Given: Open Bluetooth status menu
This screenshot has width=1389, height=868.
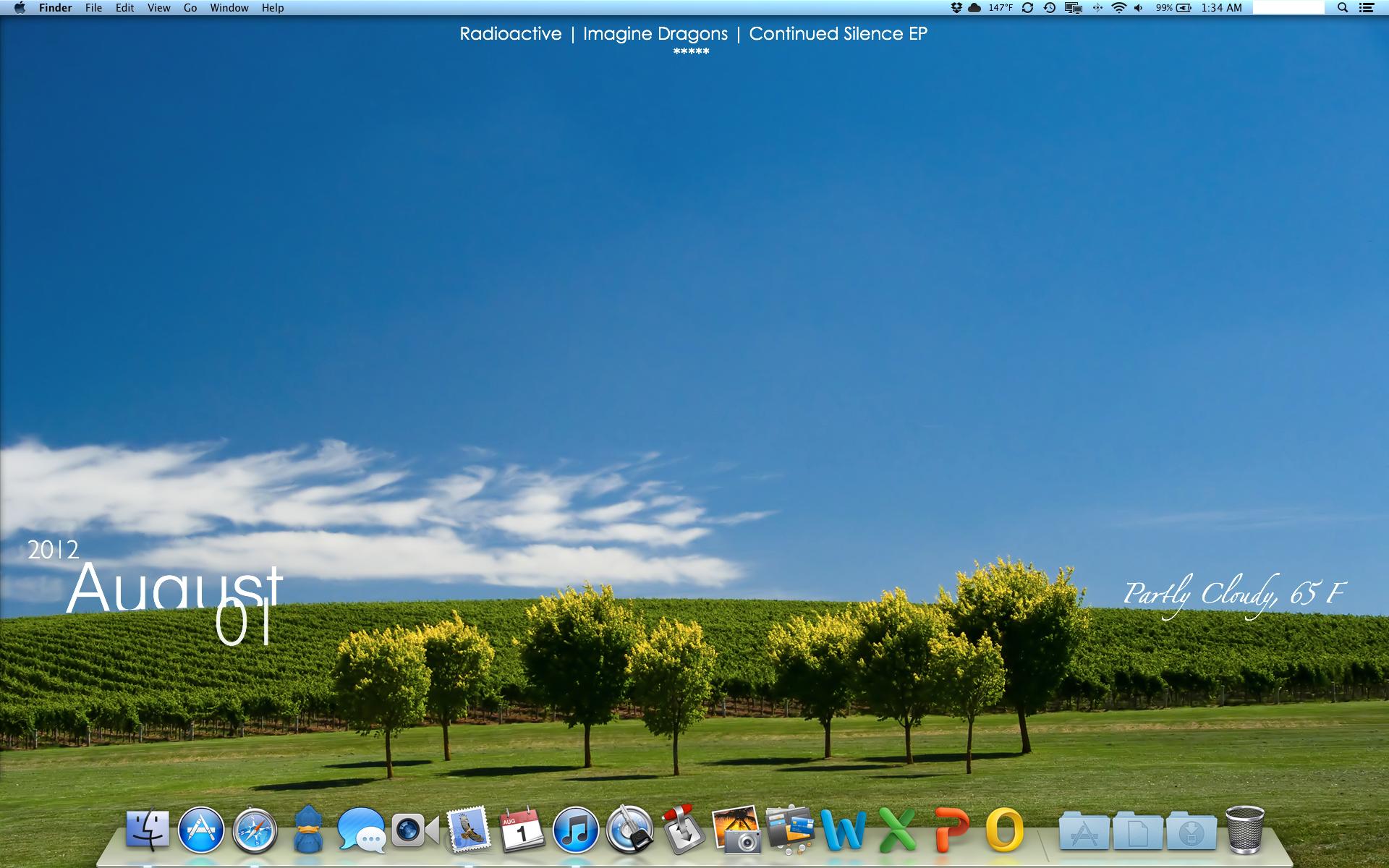Looking at the screenshot, I should click(x=1097, y=8).
